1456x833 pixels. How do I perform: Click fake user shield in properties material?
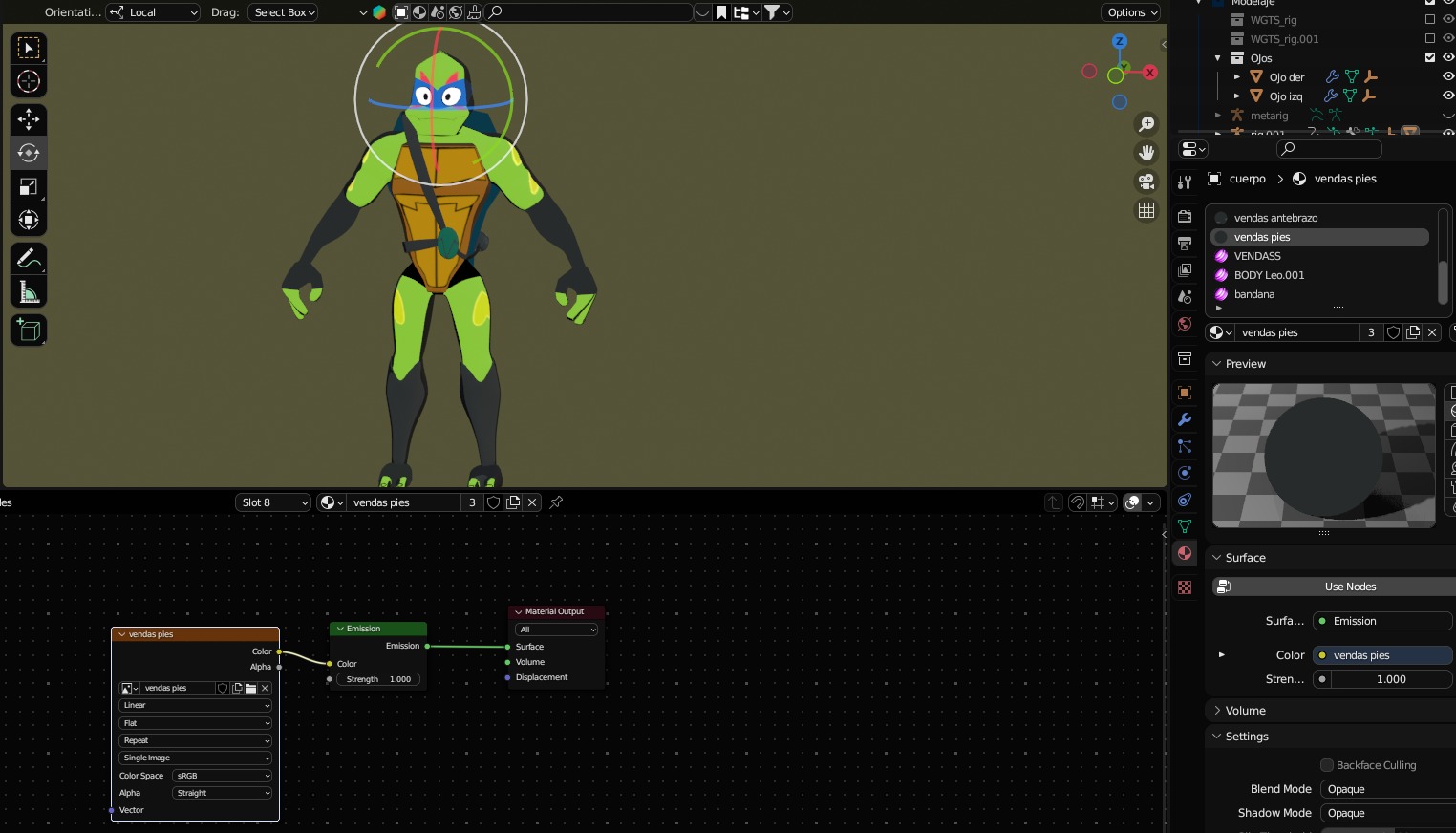[1394, 332]
